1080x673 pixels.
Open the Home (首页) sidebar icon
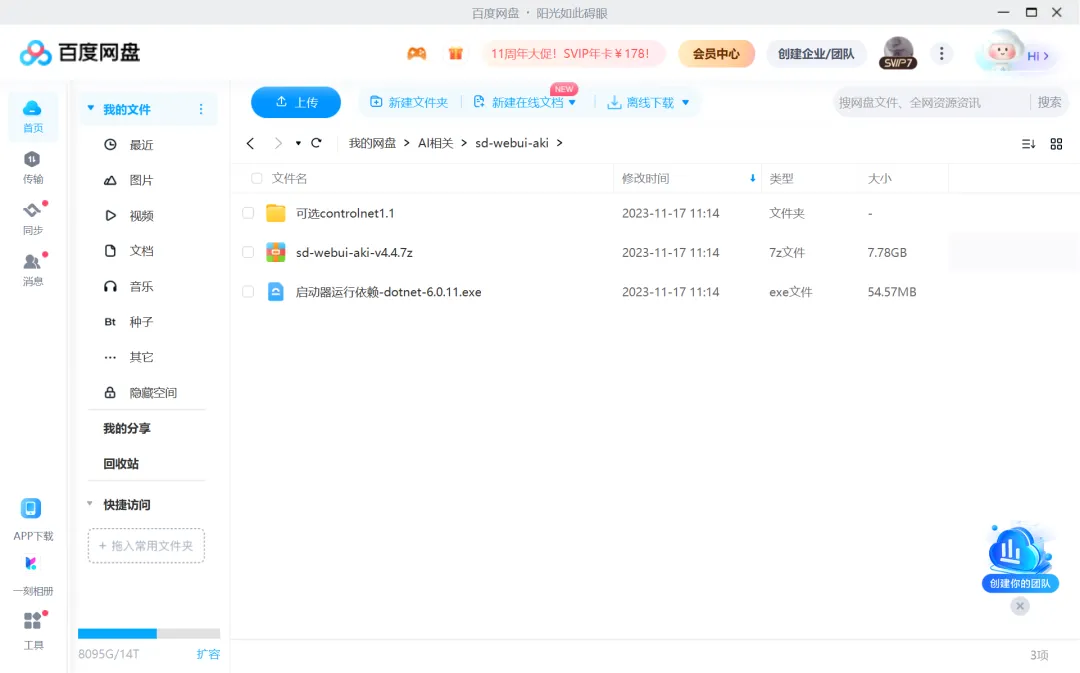32,116
